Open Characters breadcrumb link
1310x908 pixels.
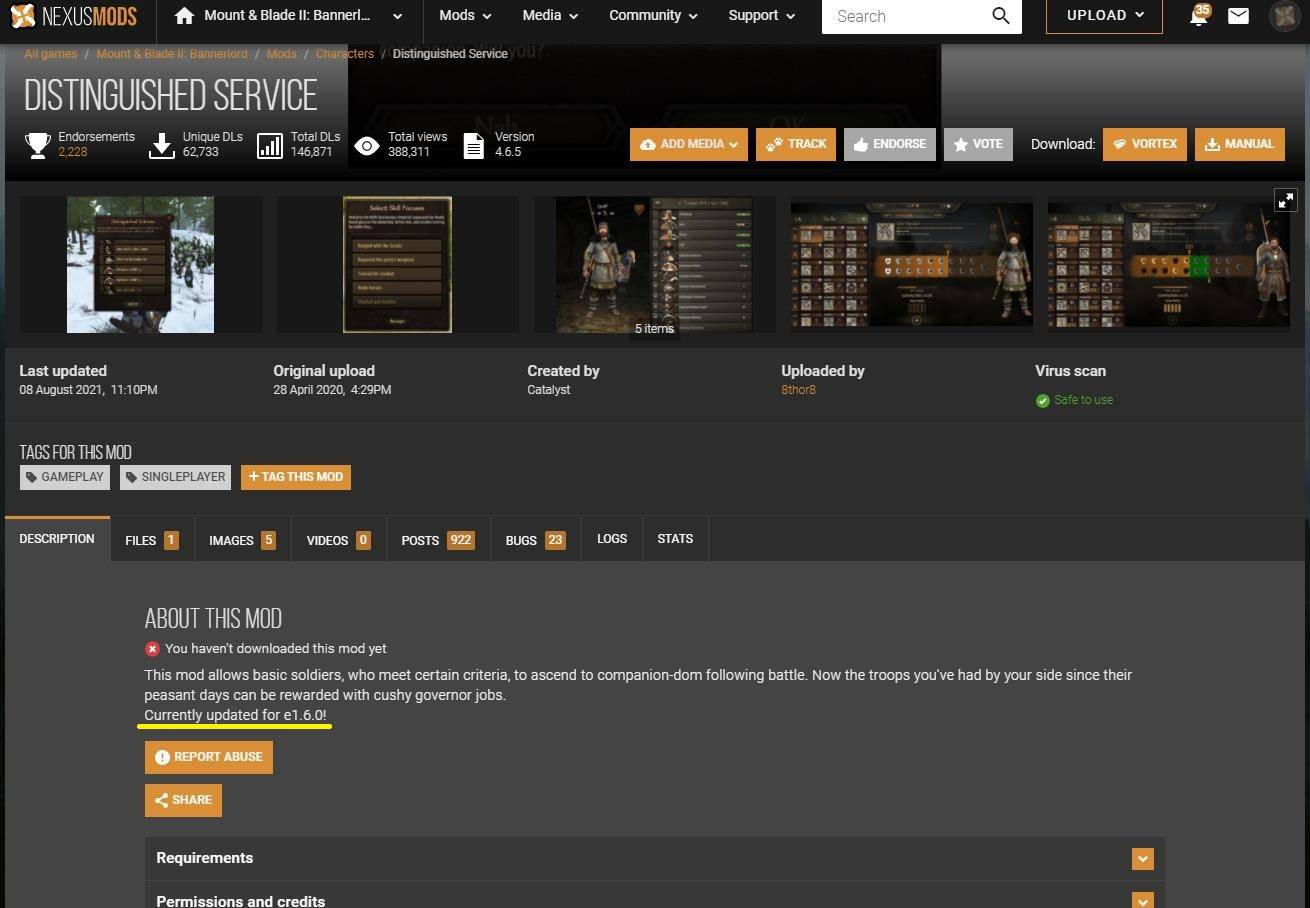tap(345, 54)
